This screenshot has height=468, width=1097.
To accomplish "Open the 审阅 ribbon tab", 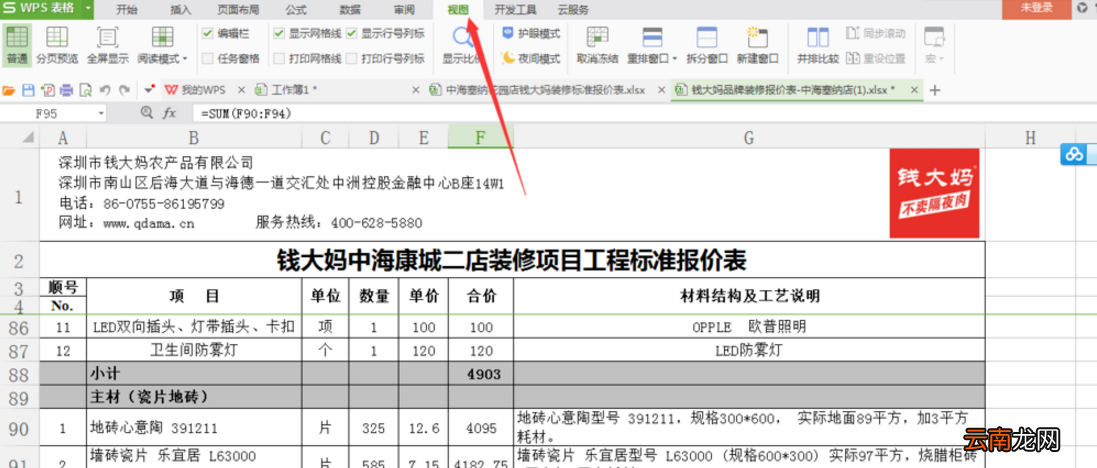I will pyautogui.click(x=404, y=10).
